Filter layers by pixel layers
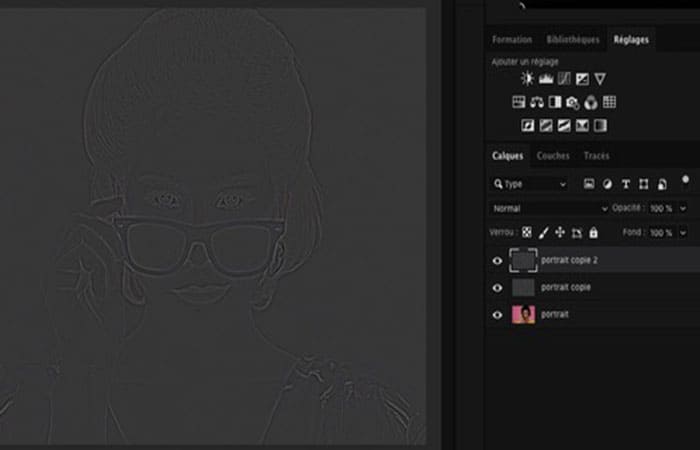This screenshot has height=450, width=700. click(x=589, y=183)
